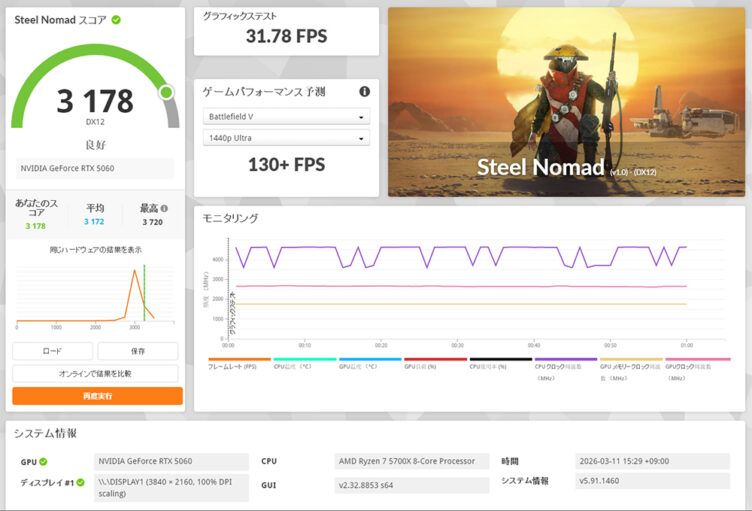This screenshot has width=752, height=511.
Task: Click the 3 178 score on the gauge
Action: coord(95,101)
